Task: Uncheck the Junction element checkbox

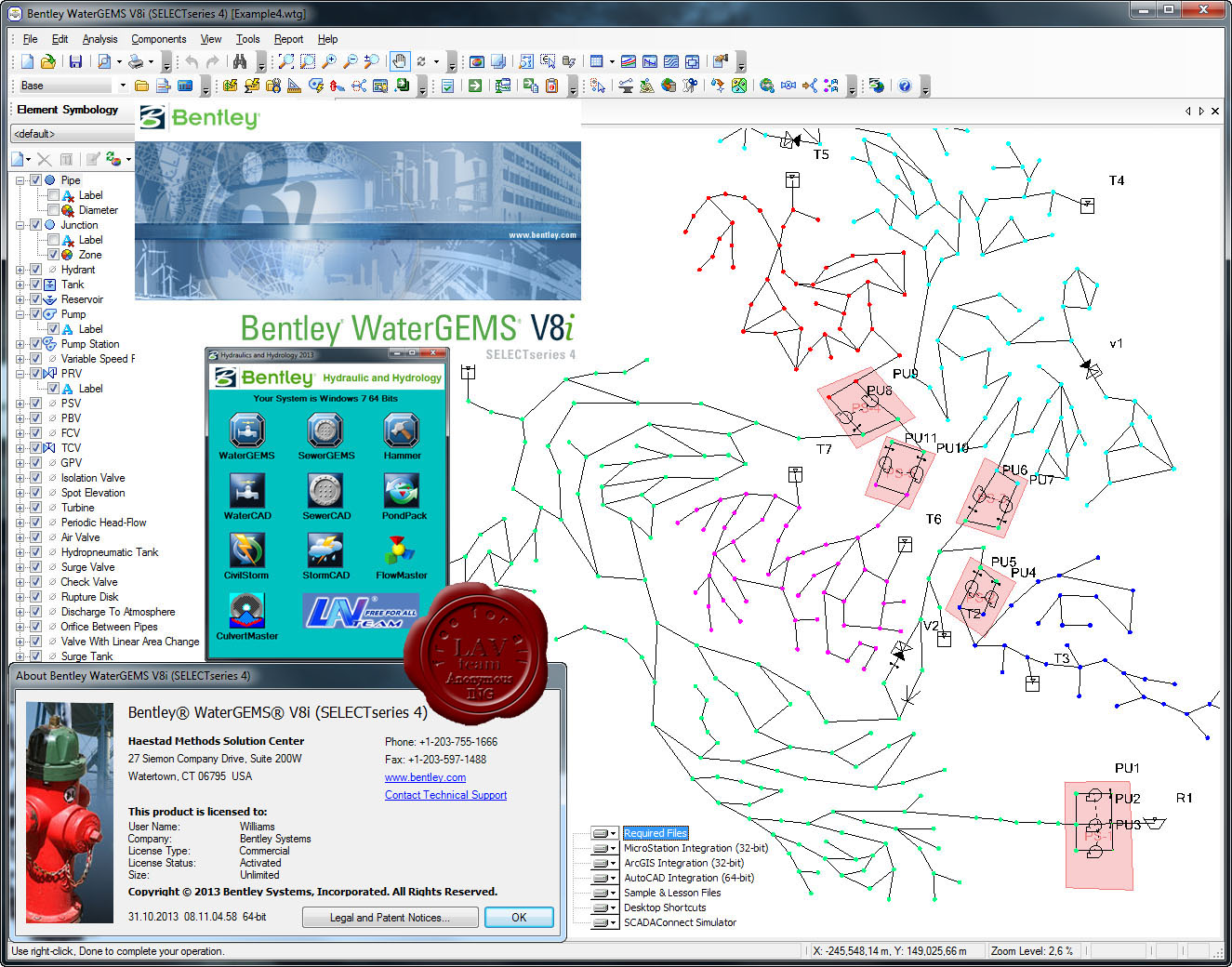Action: tap(35, 225)
